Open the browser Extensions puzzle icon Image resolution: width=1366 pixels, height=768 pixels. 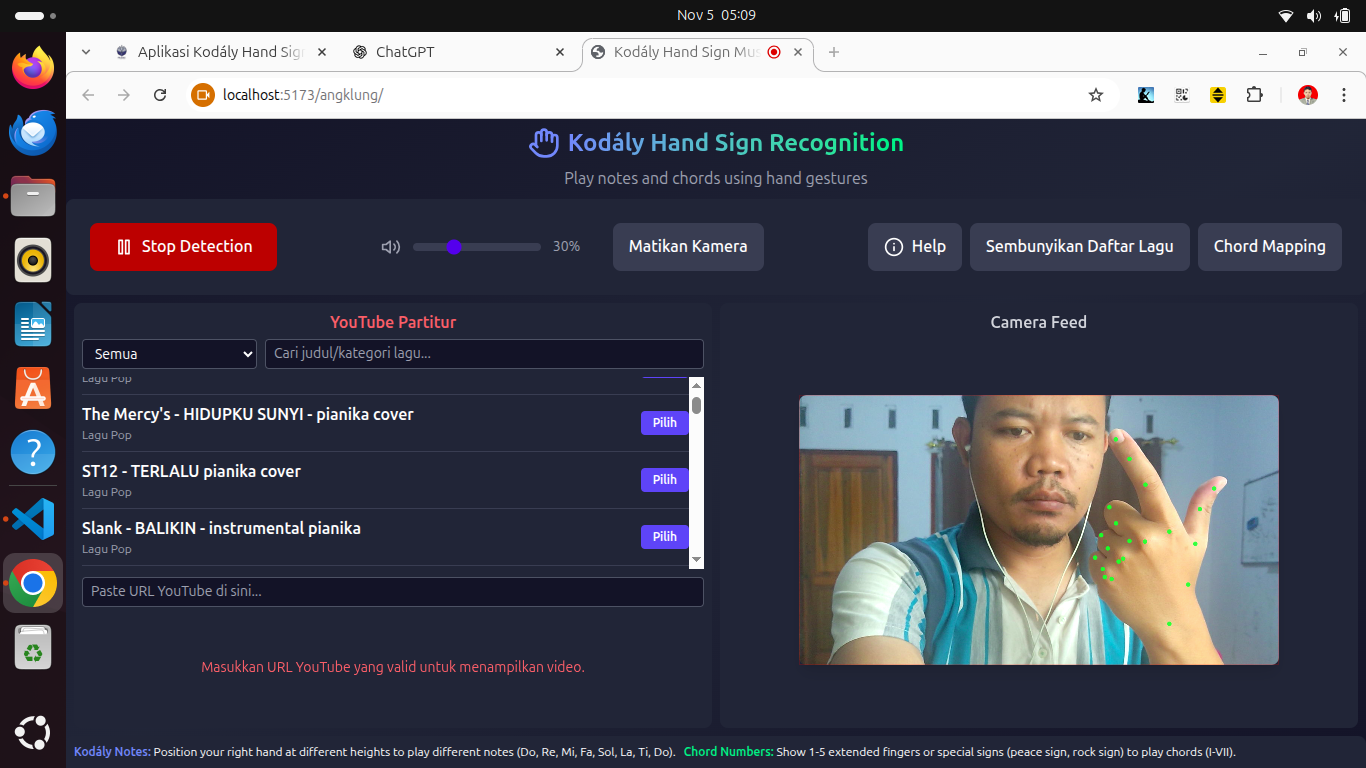coord(1254,95)
